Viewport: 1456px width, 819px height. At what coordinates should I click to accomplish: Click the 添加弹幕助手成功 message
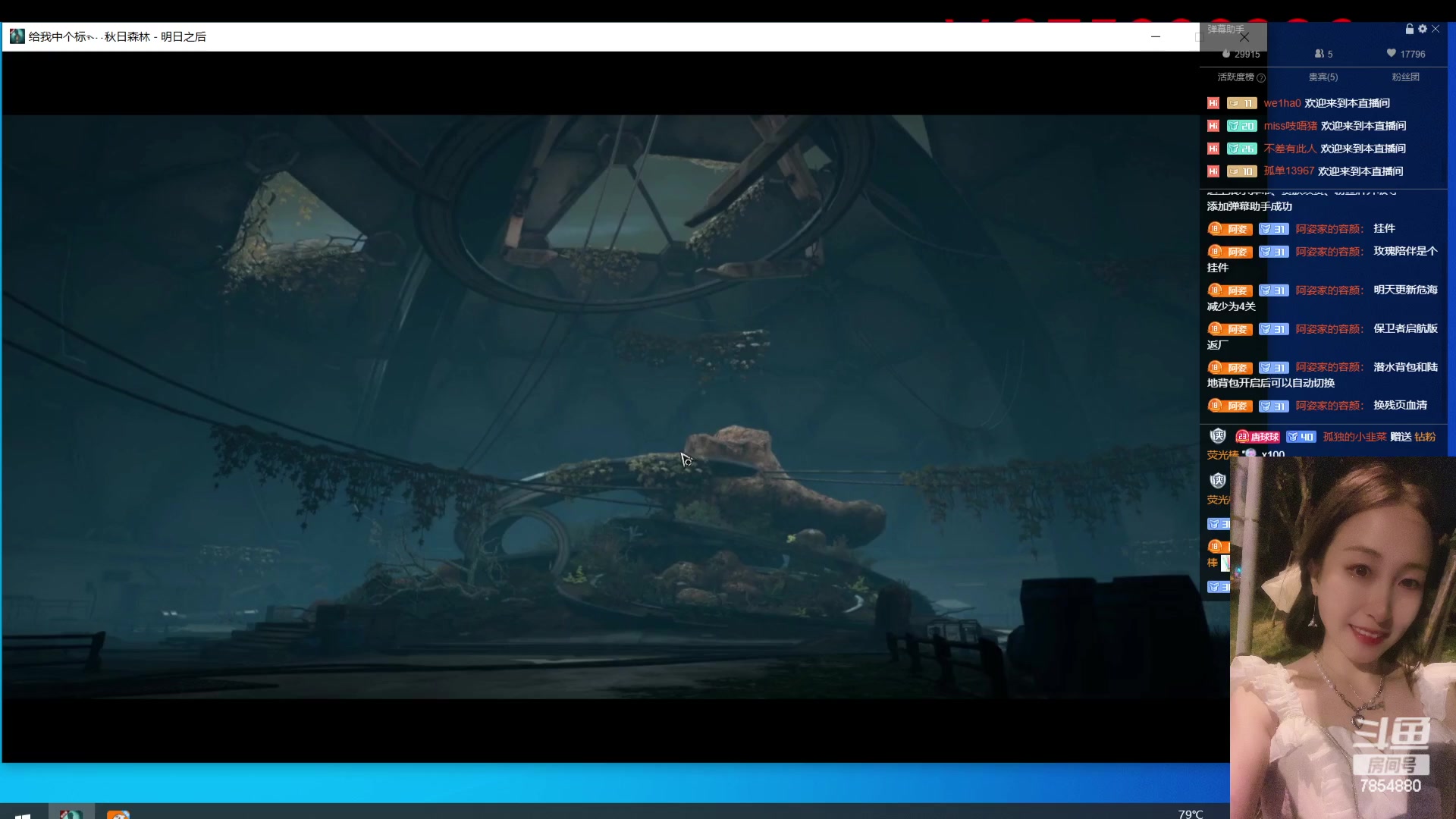(x=1250, y=206)
